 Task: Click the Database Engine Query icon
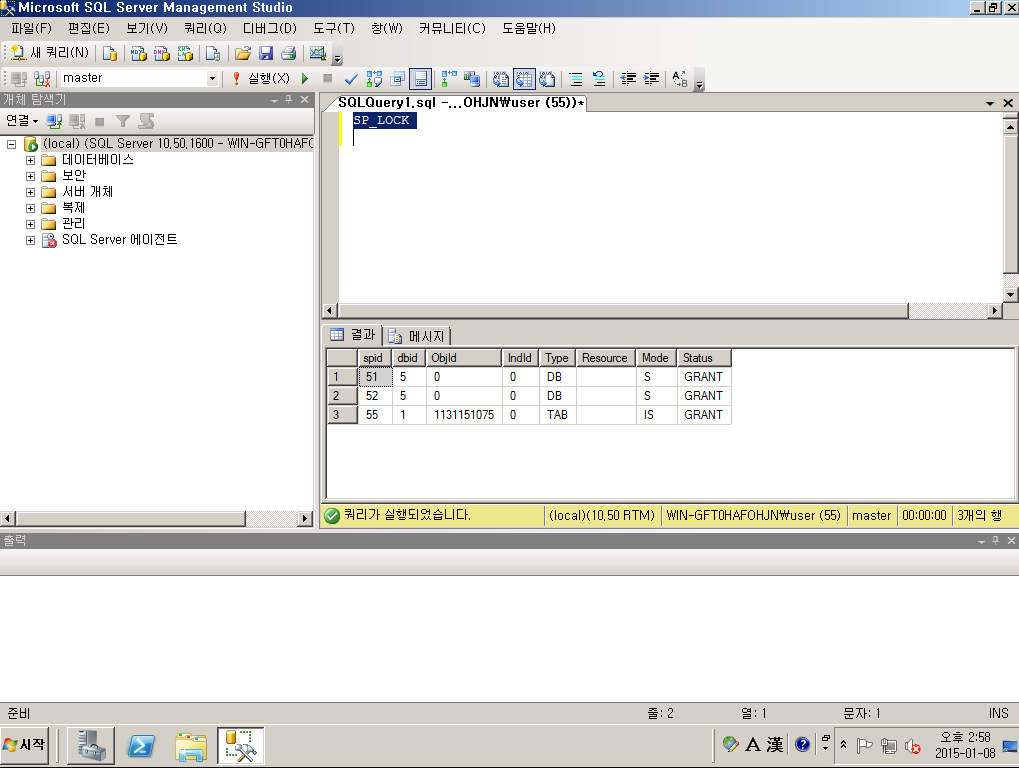[x=110, y=53]
